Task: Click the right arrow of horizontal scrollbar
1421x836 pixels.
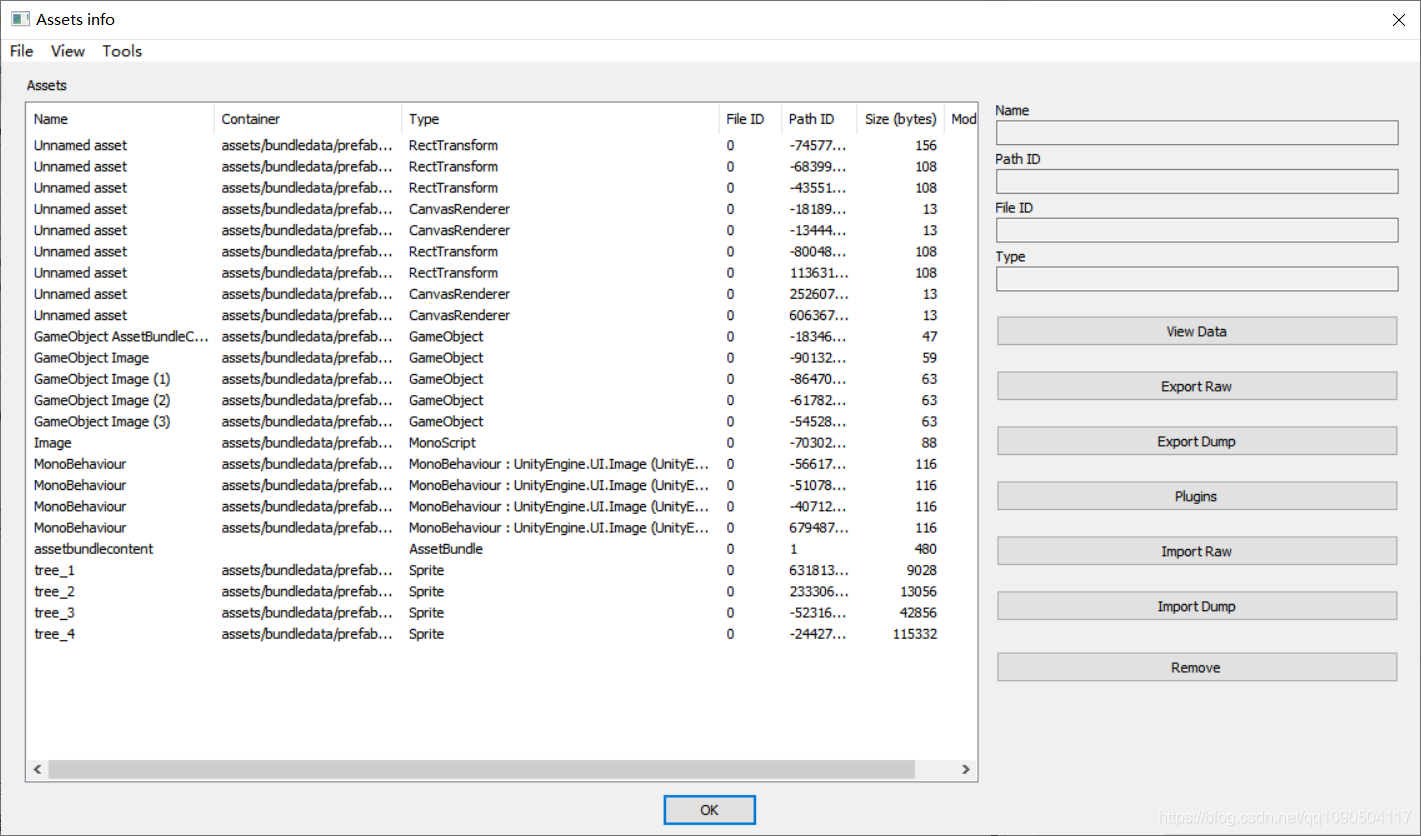Action: pyautogui.click(x=965, y=769)
